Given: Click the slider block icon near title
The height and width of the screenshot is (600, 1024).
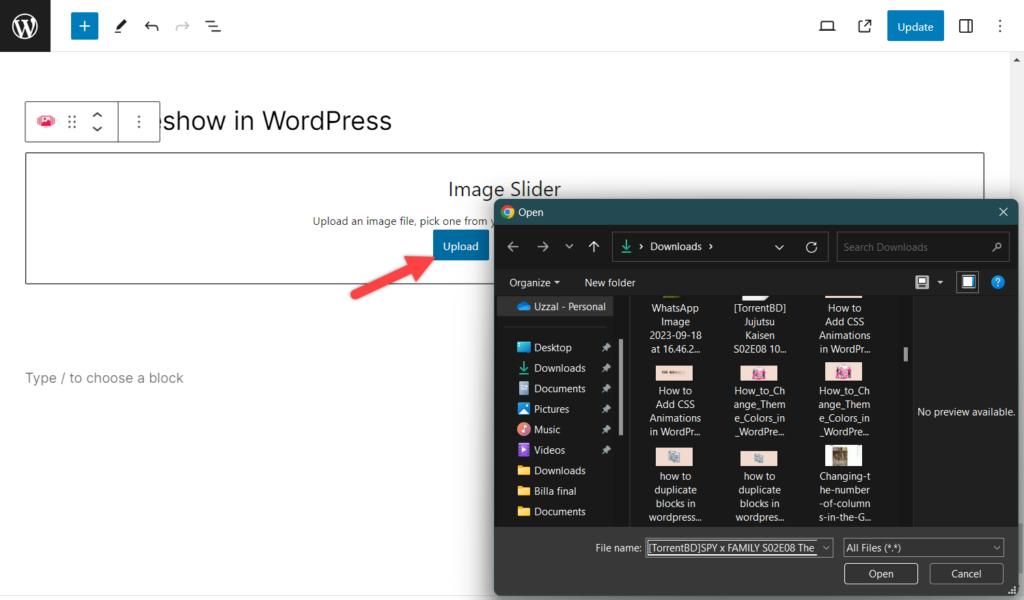Looking at the screenshot, I should pos(46,120).
